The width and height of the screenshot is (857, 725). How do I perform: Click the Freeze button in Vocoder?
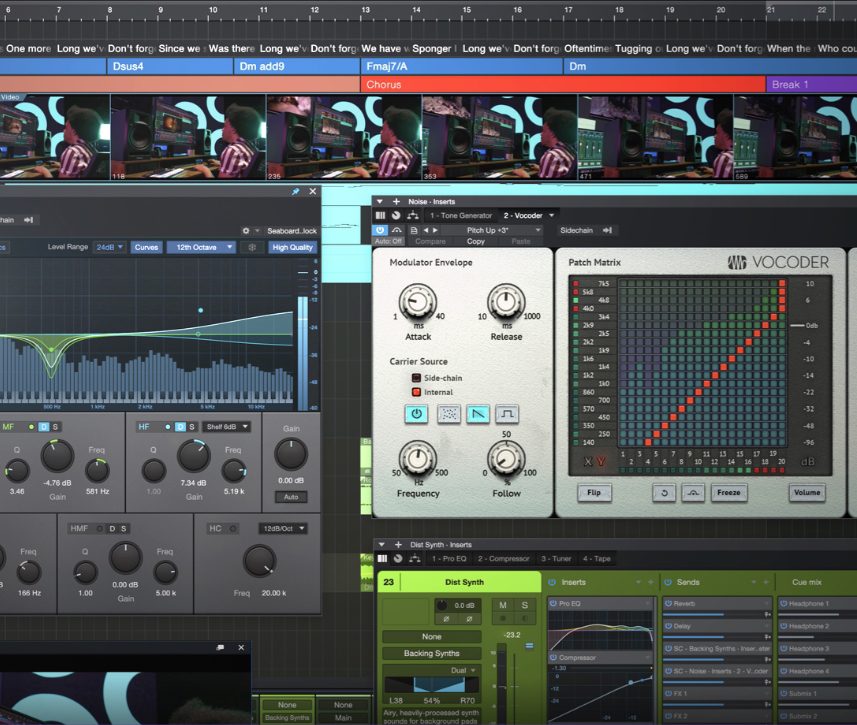[729, 493]
